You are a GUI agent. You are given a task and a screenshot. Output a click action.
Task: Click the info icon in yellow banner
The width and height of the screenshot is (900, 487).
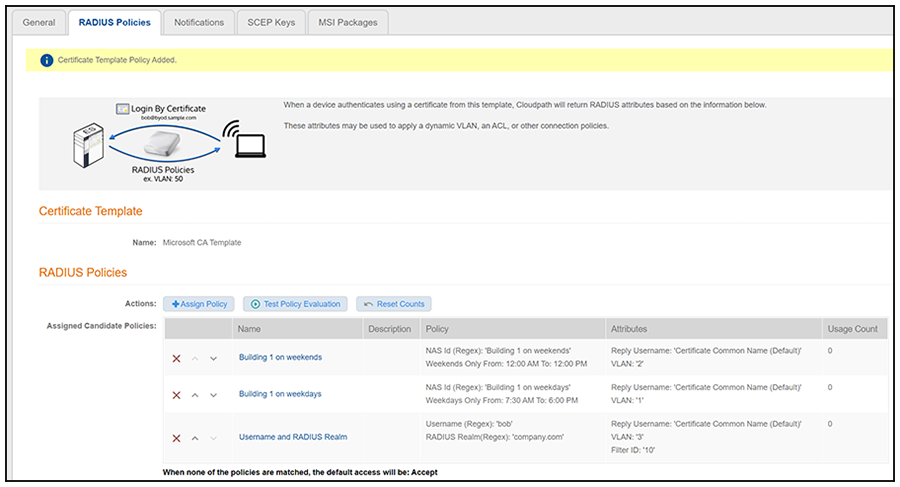46,60
